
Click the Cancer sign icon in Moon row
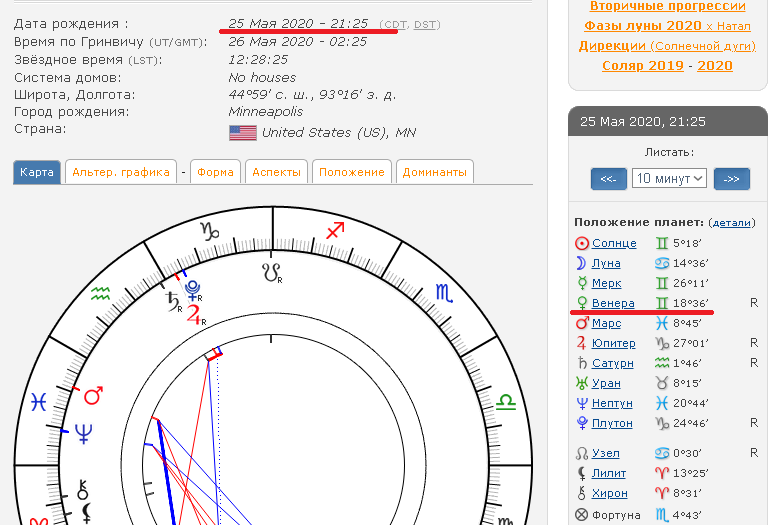click(662, 263)
